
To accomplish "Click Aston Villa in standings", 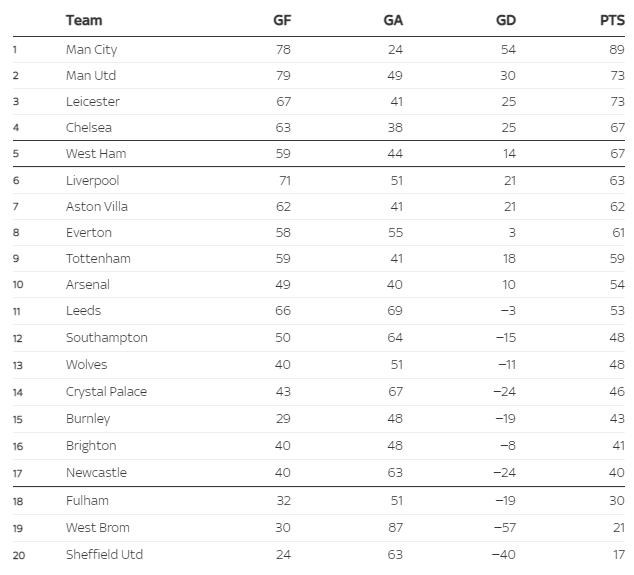I will 97,206.
